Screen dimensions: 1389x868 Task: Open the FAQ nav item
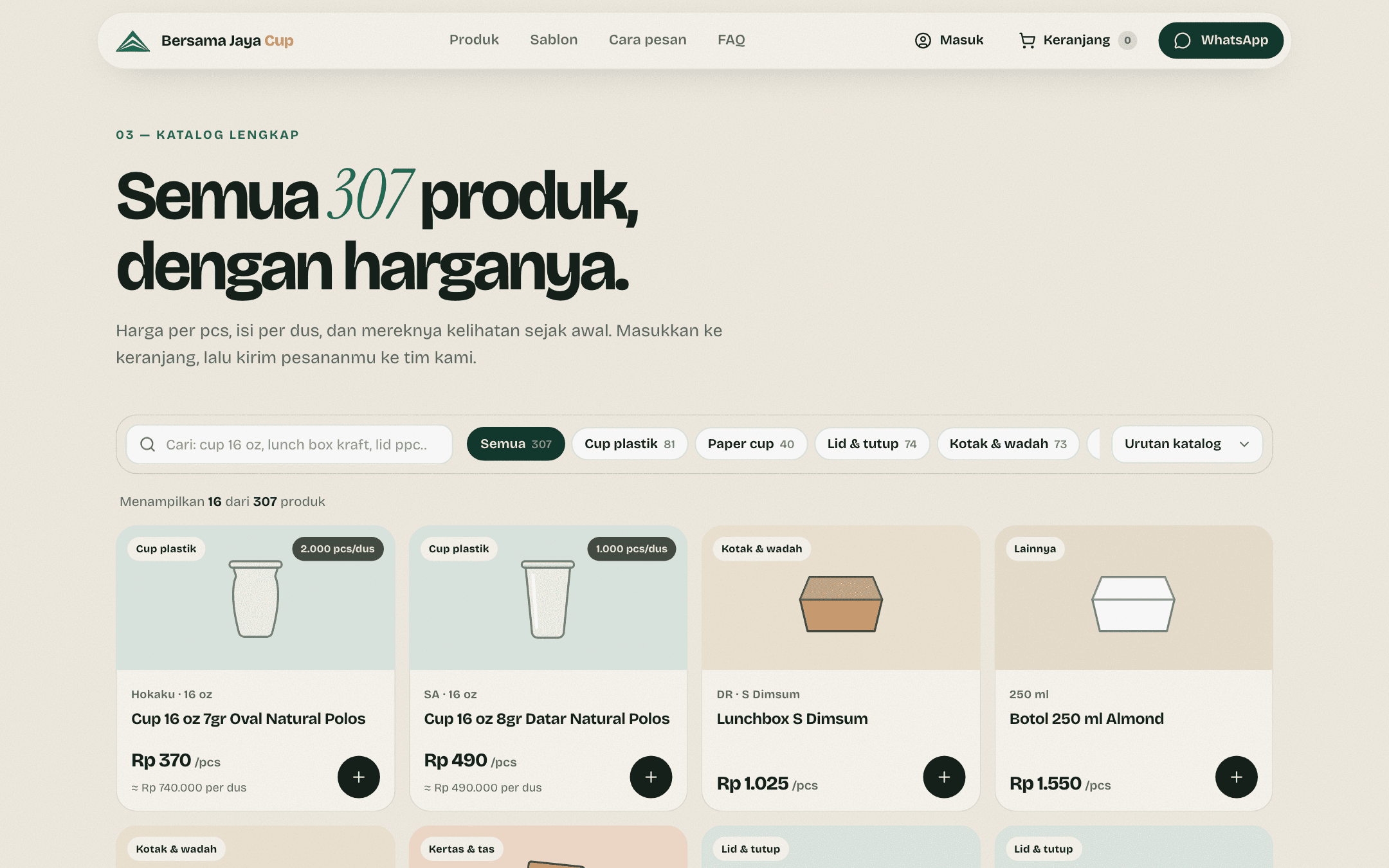pos(731,40)
